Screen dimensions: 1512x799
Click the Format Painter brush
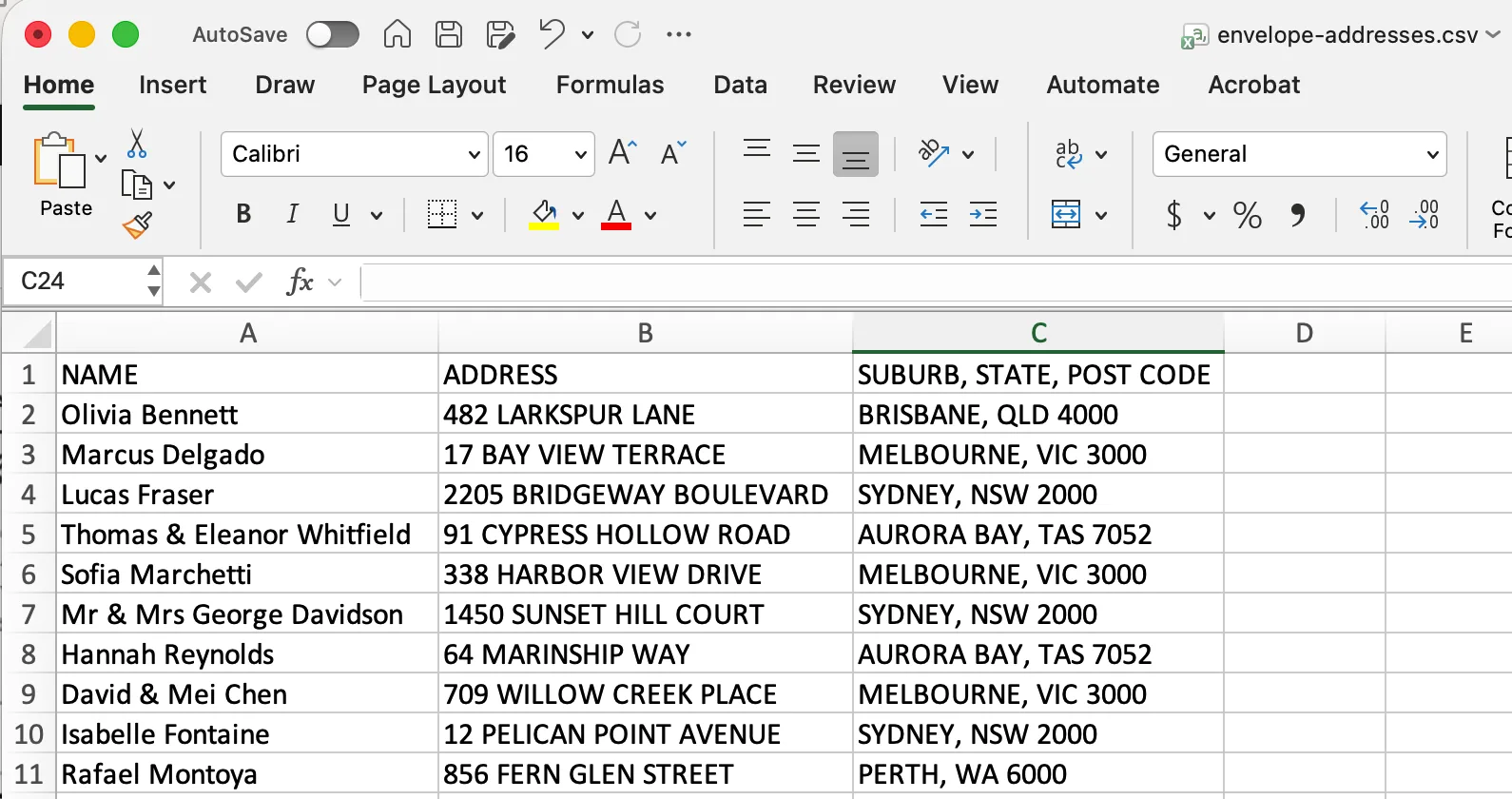click(137, 225)
